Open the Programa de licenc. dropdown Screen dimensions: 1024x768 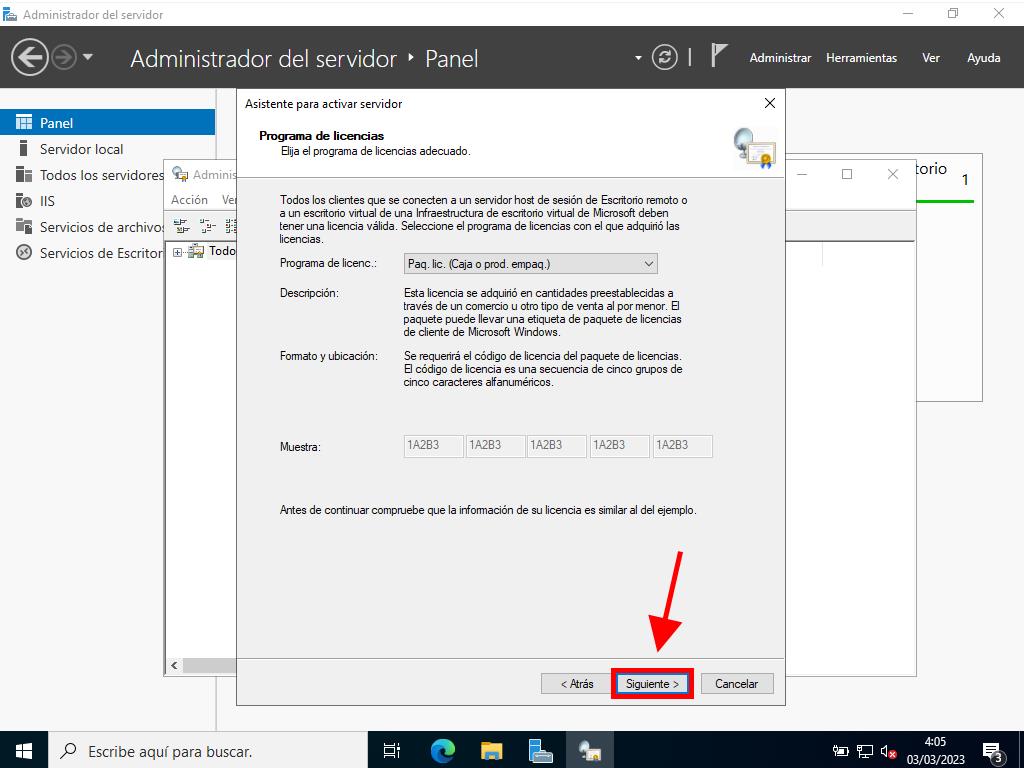point(531,264)
